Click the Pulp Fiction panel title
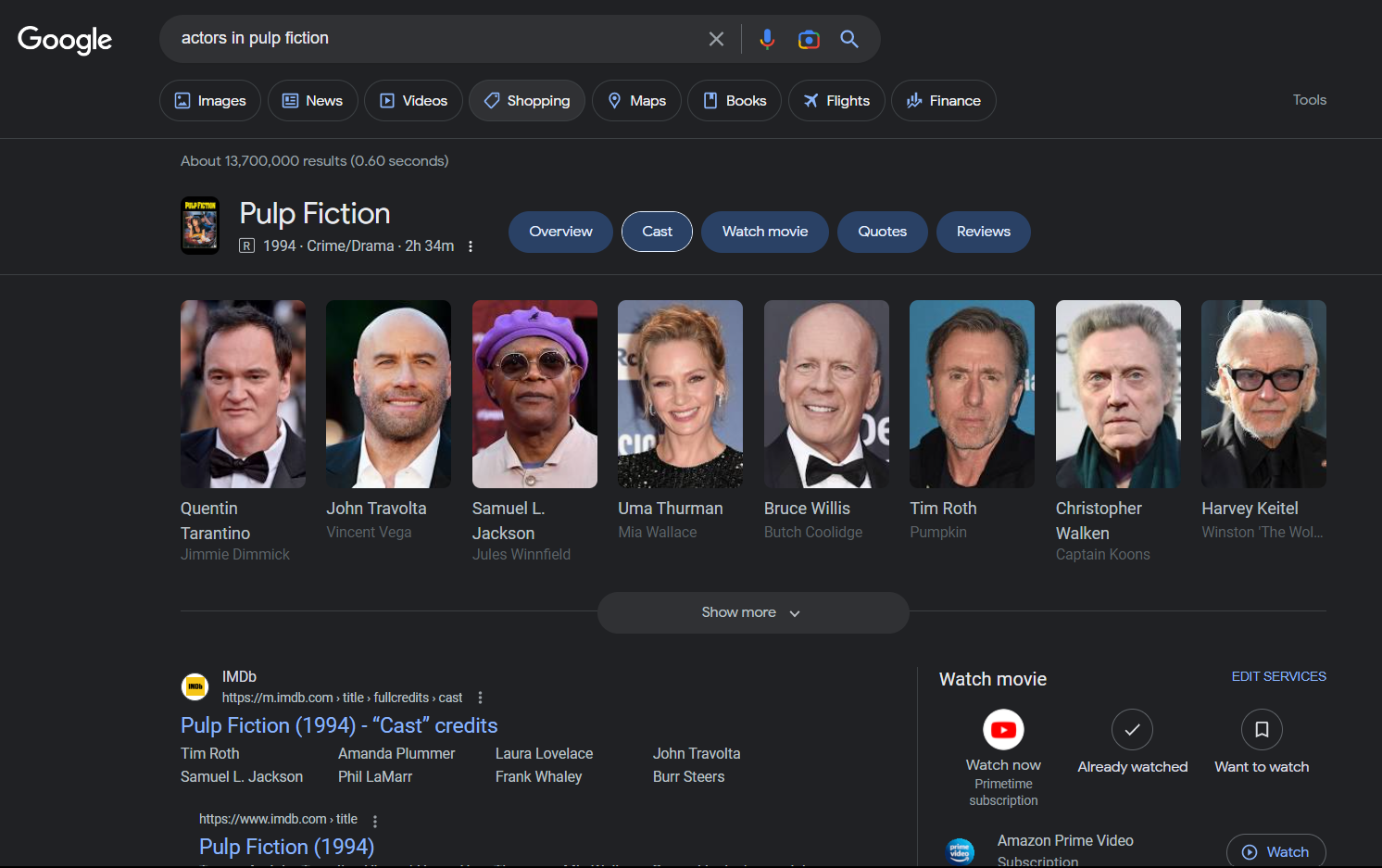 (x=315, y=214)
